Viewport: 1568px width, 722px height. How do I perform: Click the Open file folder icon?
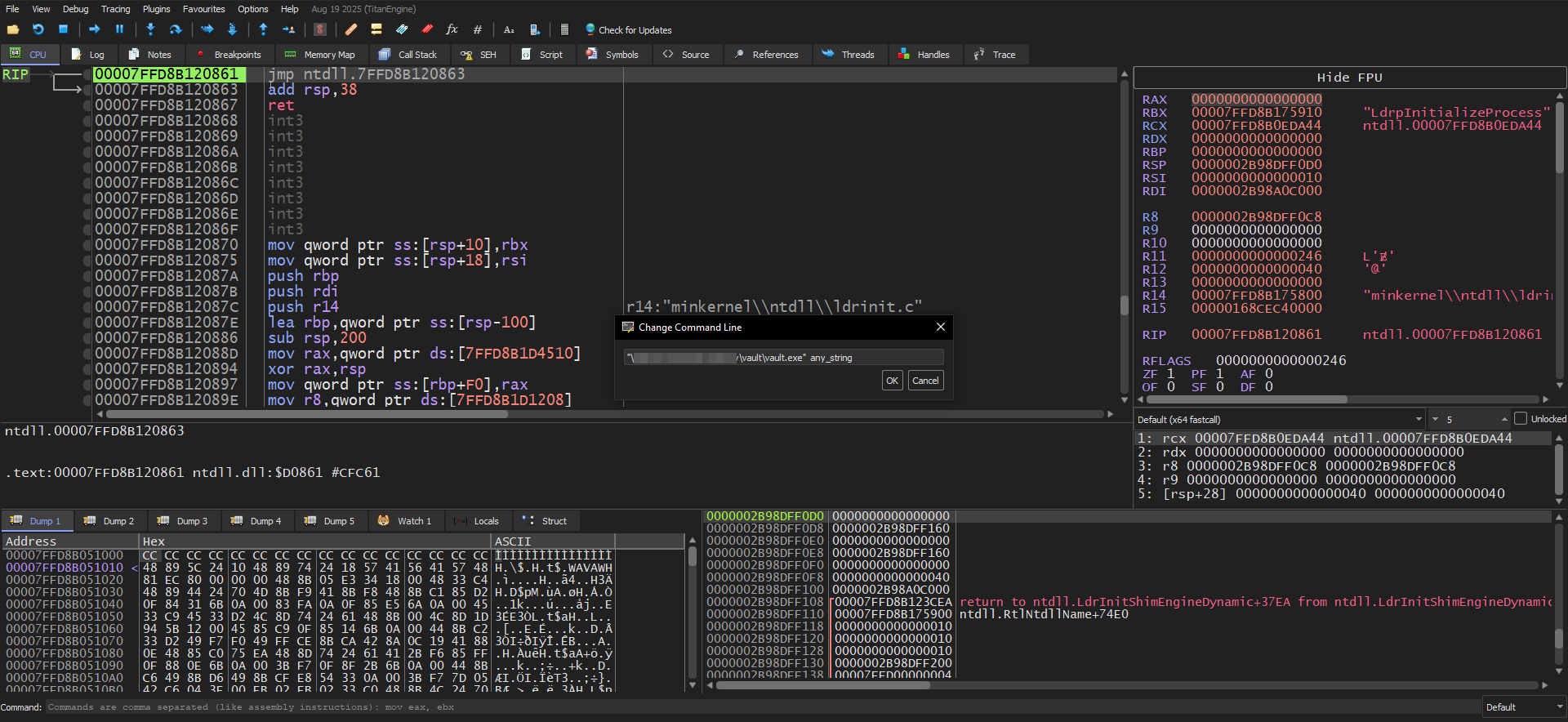[x=13, y=29]
